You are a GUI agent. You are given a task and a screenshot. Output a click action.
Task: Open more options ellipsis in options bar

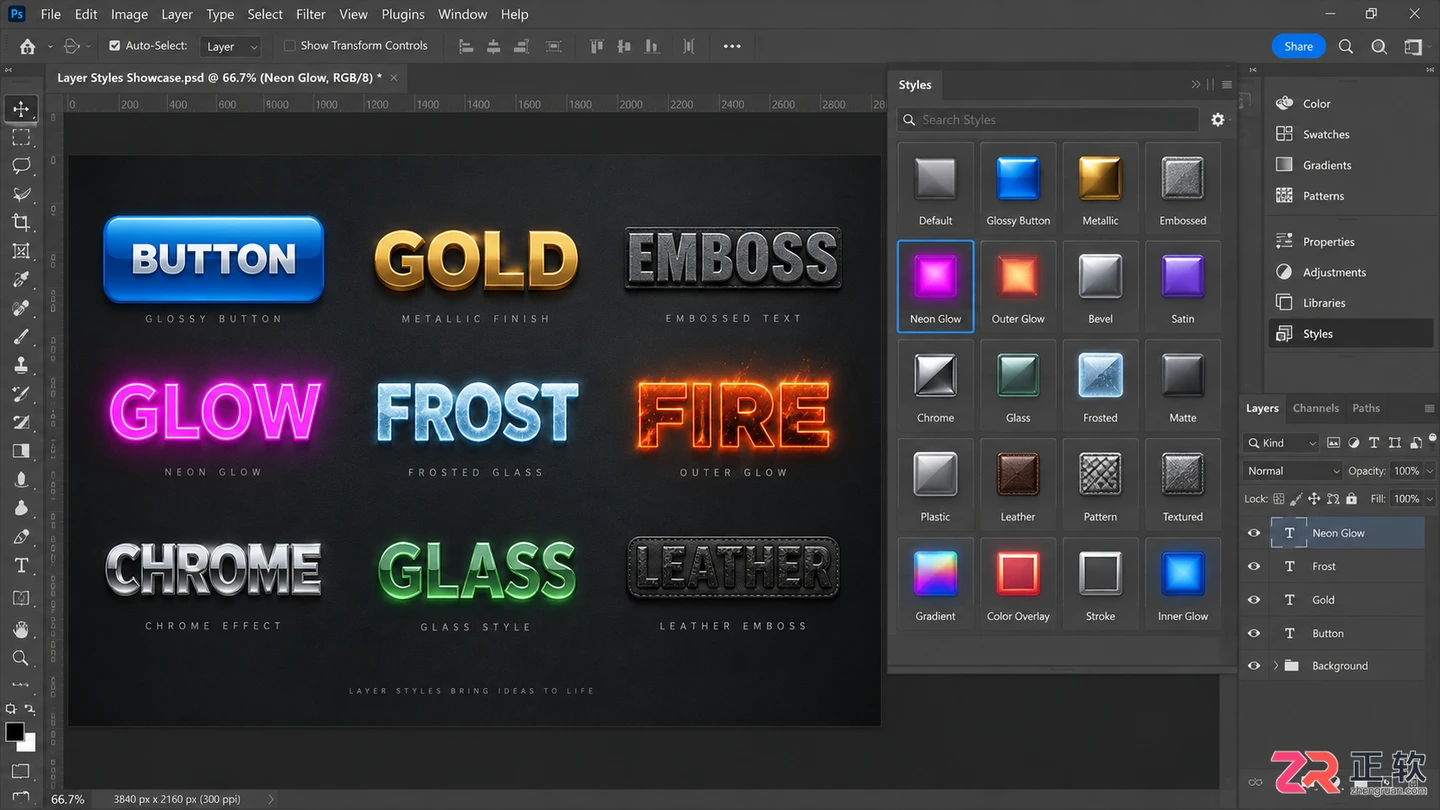pyautogui.click(x=732, y=46)
